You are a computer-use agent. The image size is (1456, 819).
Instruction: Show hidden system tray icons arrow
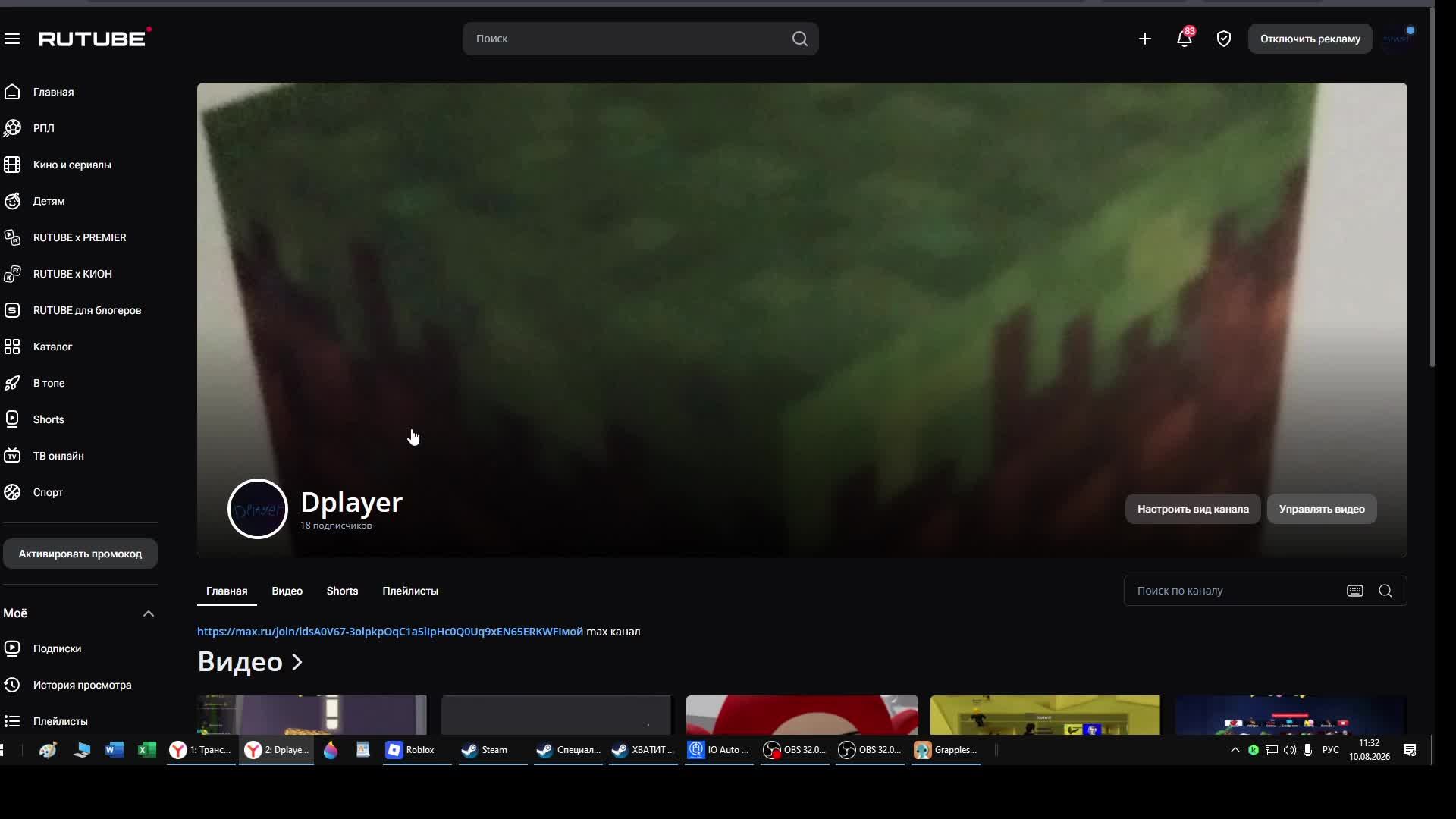[x=1235, y=750]
